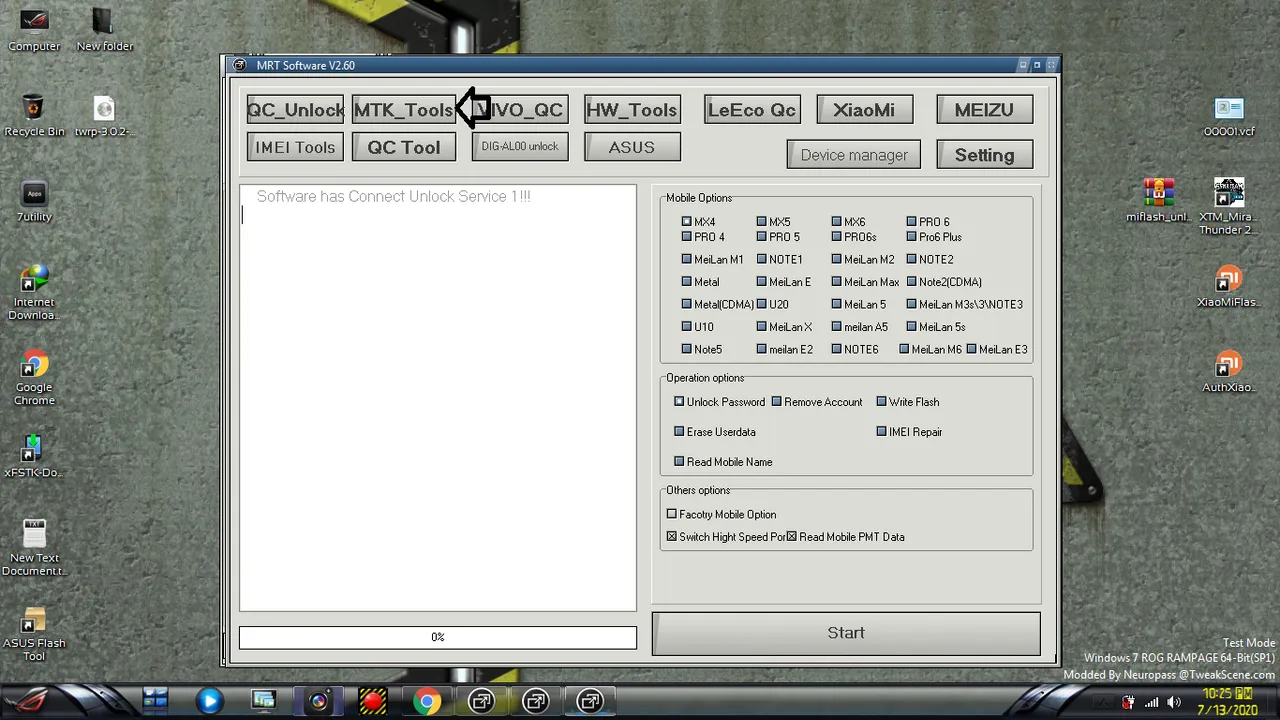This screenshot has width=1280, height=720.
Task: Enable the Write Flash option
Action: coord(882,402)
